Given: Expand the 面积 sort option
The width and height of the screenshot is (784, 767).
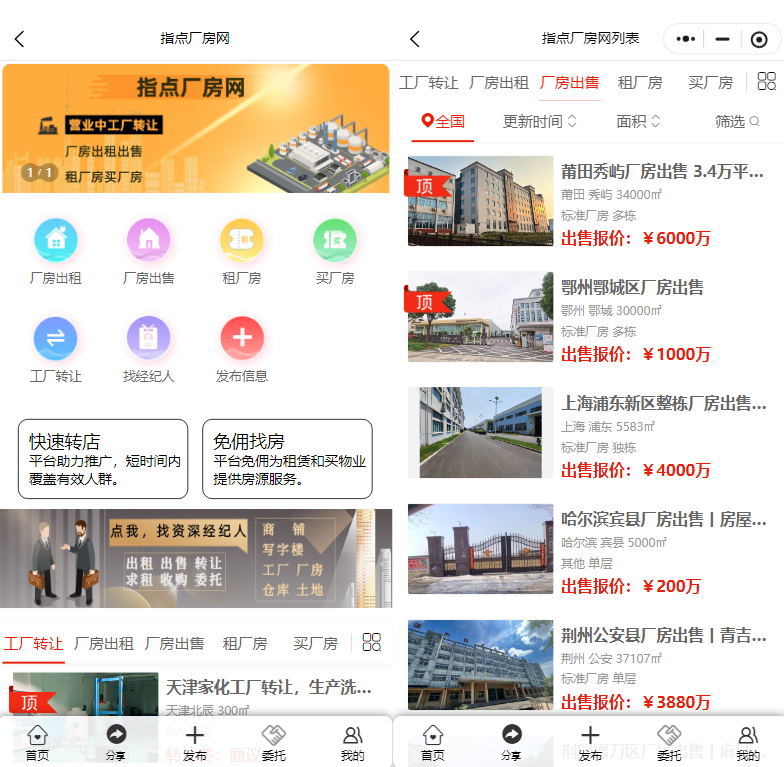Looking at the screenshot, I should 638,121.
